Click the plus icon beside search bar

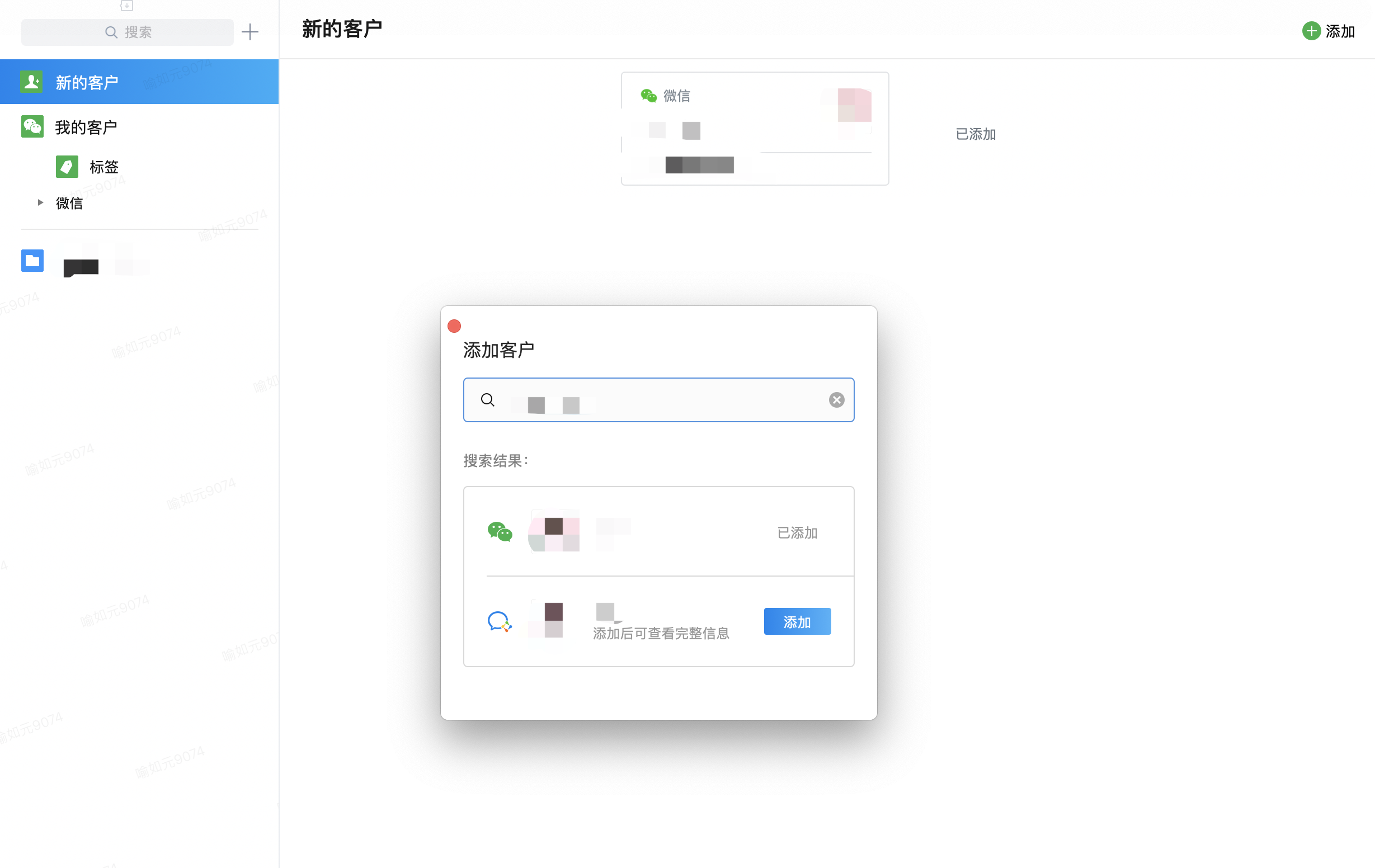pyautogui.click(x=249, y=32)
